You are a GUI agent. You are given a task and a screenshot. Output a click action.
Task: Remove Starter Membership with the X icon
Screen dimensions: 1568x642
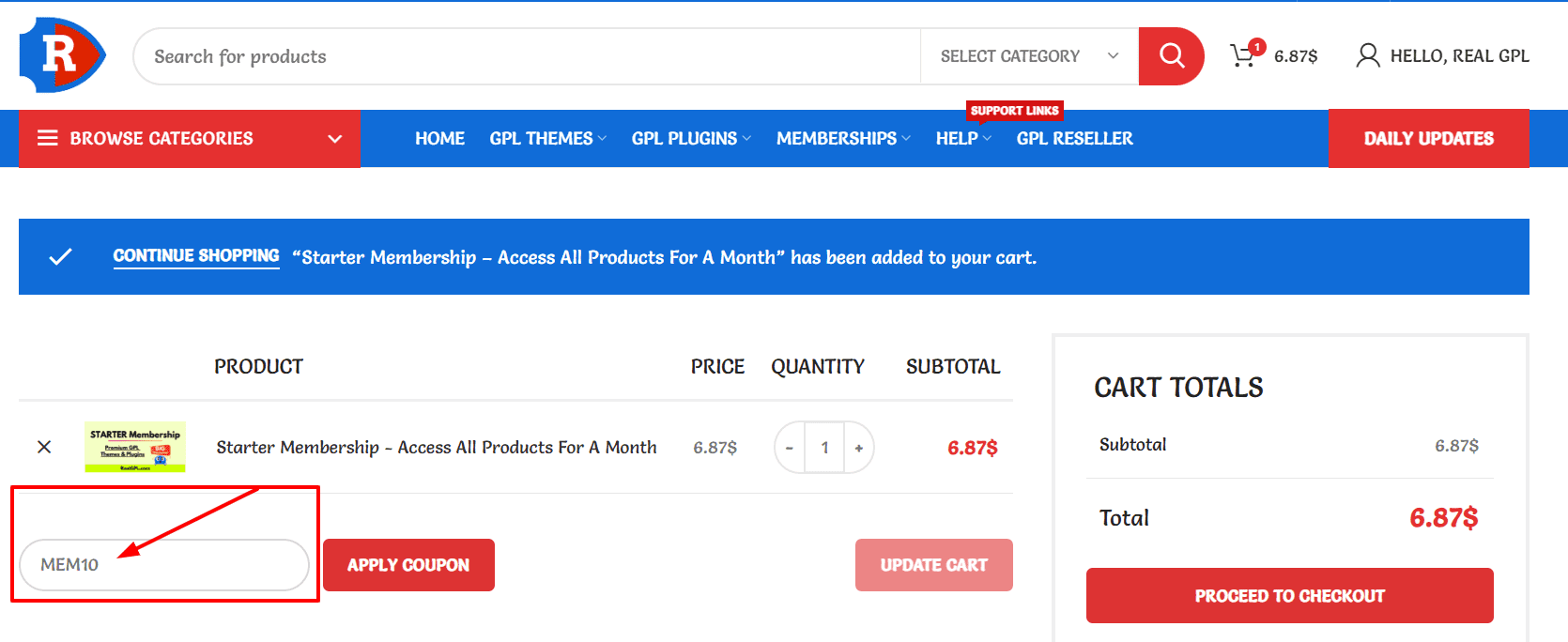44,447
